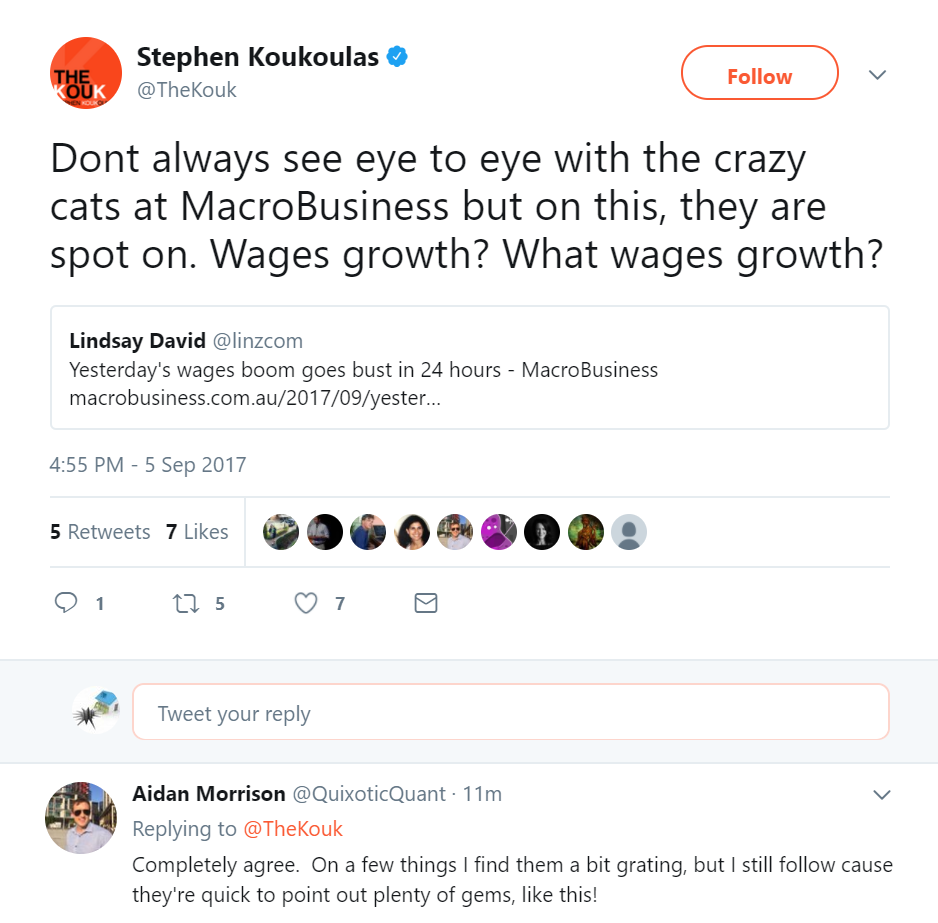Image resolution: width=938 pixels, height=923 pixels.
Task: Like the tweet with the heart icon
Action: click(x=307, y=603)
